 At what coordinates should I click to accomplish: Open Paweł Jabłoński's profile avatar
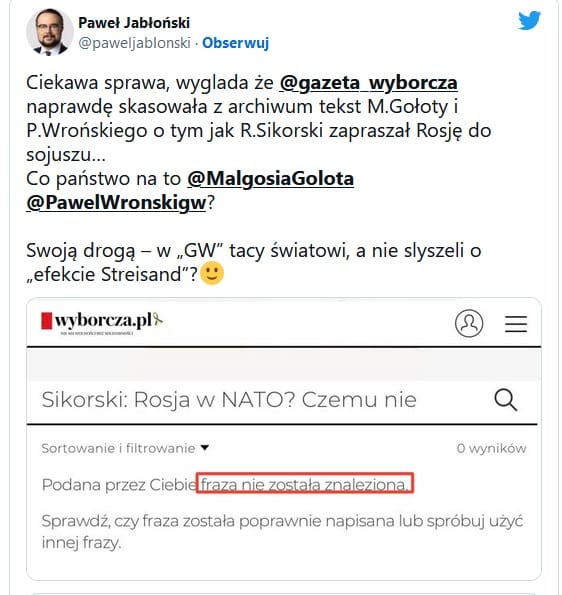[x=50, y=32]
